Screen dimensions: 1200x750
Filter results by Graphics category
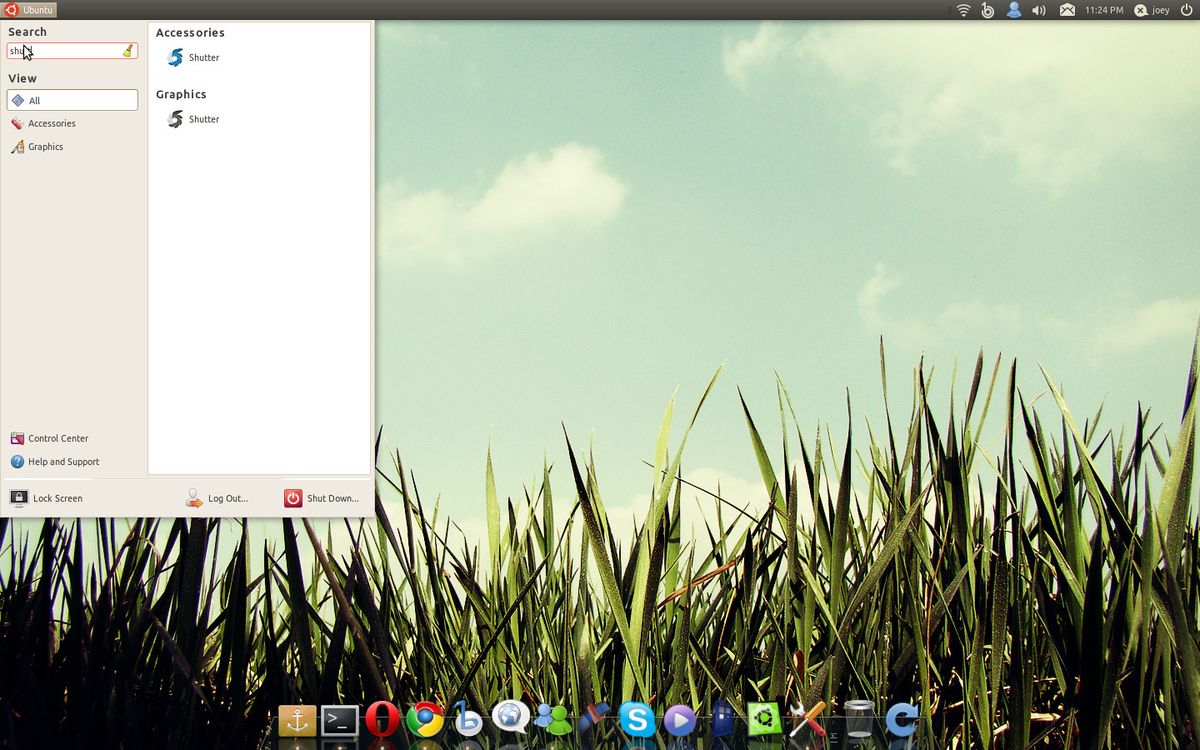tap(45, 147)
